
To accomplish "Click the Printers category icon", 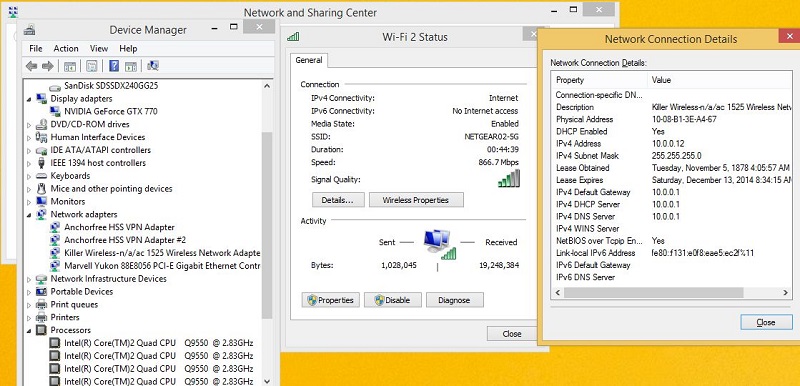I will click(42, 317).
